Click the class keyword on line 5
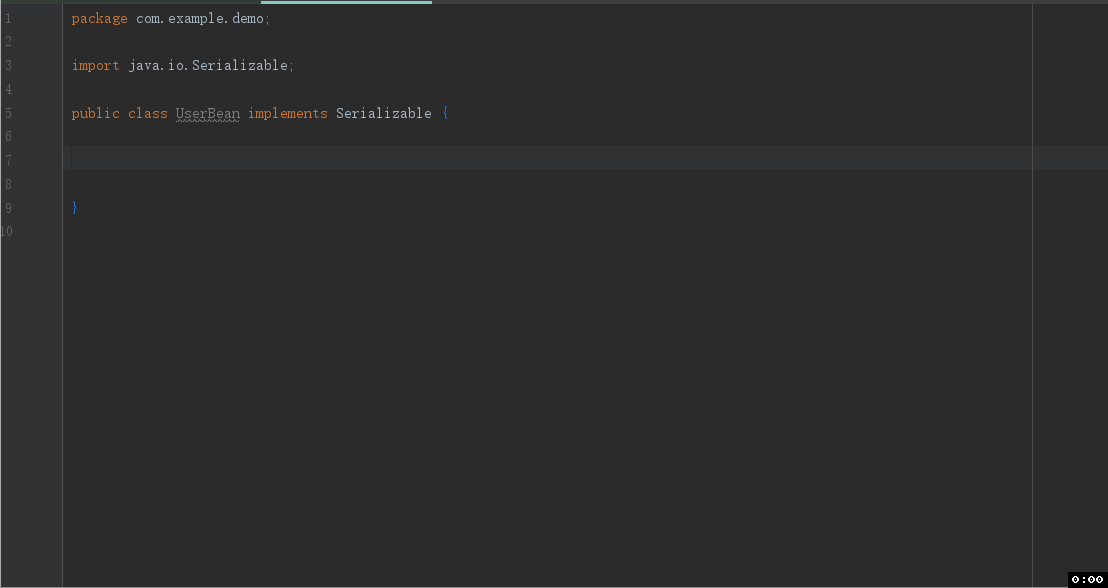 [147, 113]
